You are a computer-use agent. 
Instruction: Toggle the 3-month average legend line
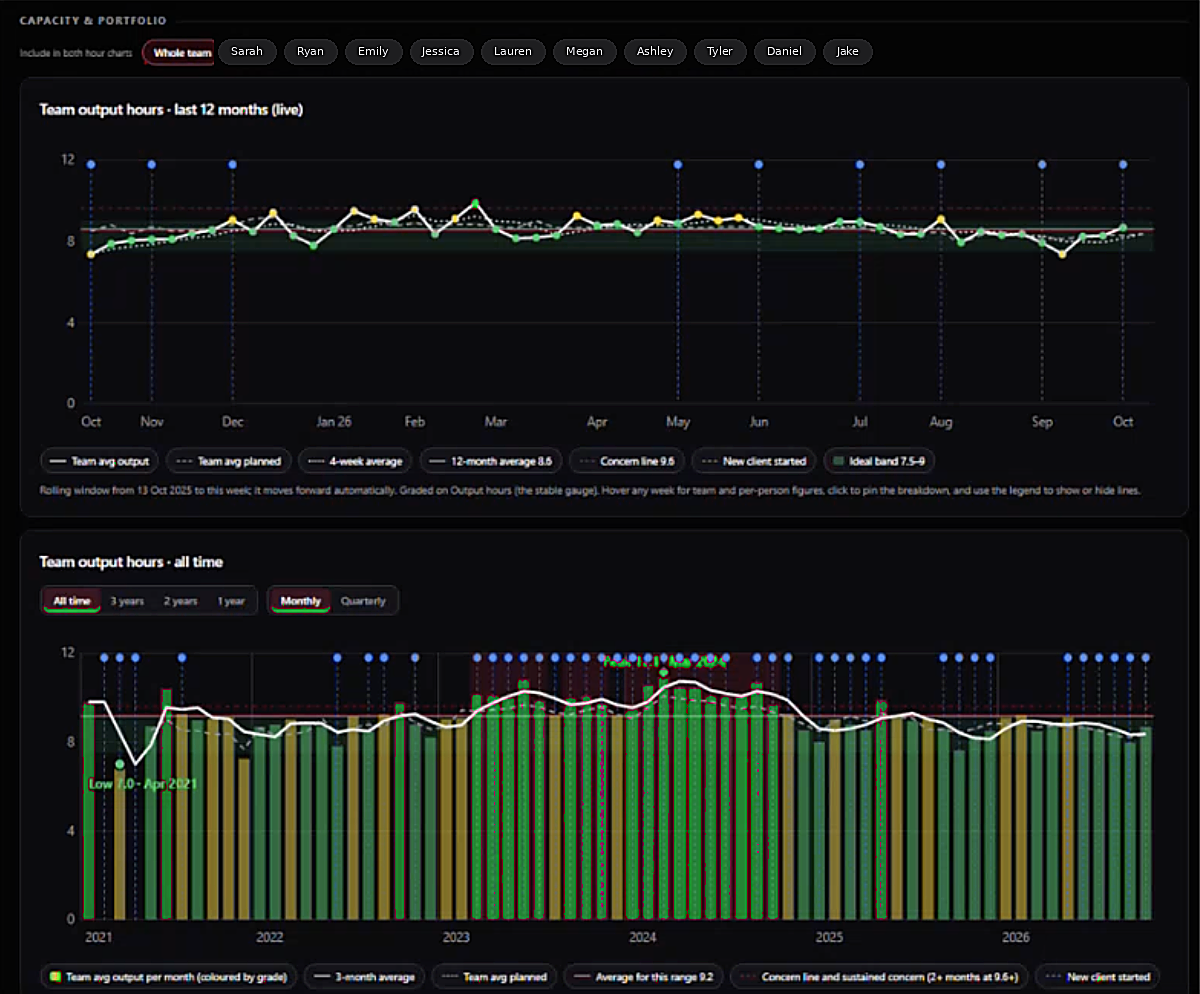[x=366, y=976]
